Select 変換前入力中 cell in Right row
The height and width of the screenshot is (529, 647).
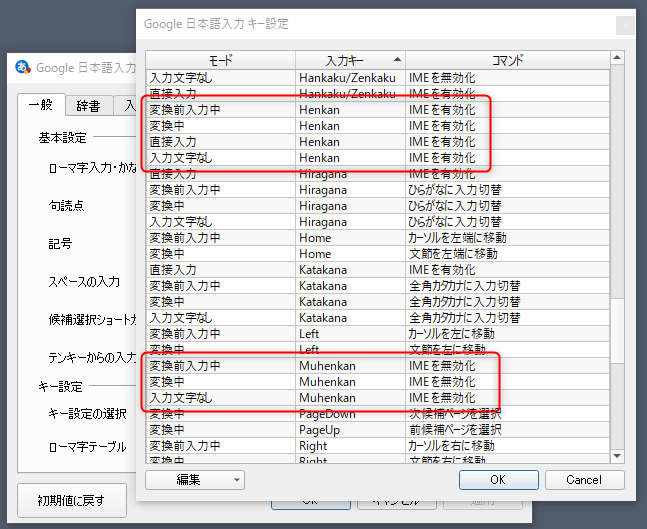221,446
